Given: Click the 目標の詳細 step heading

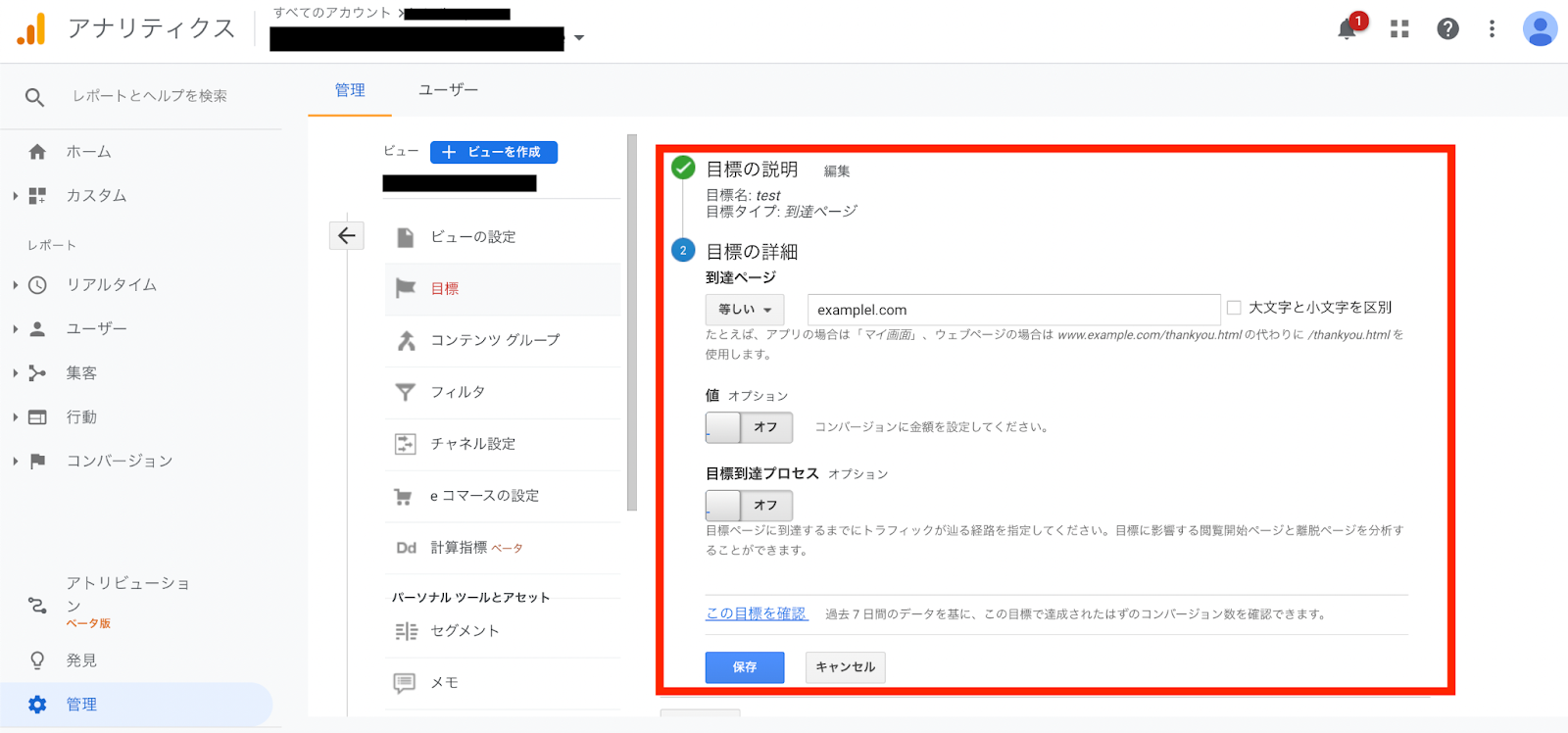Looking at the screenshot, I should [752, 252].
